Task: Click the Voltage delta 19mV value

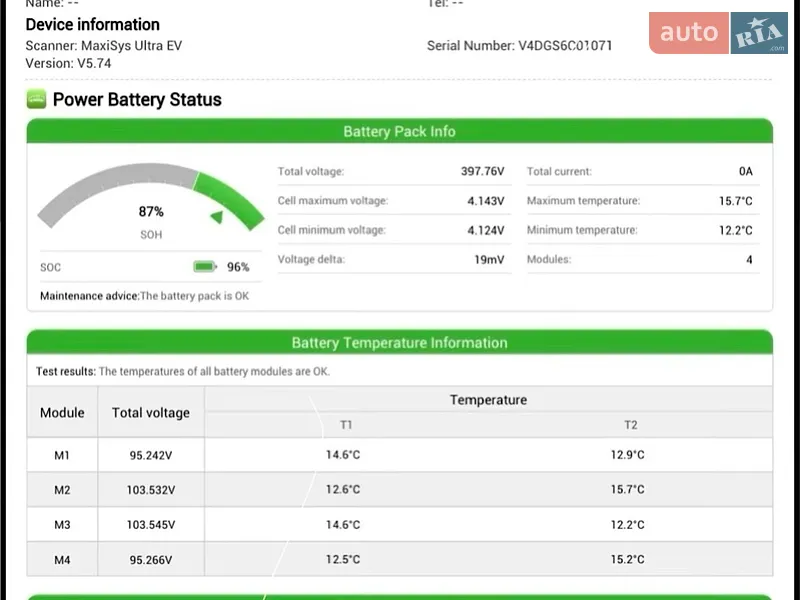Action: pos(489,259)
